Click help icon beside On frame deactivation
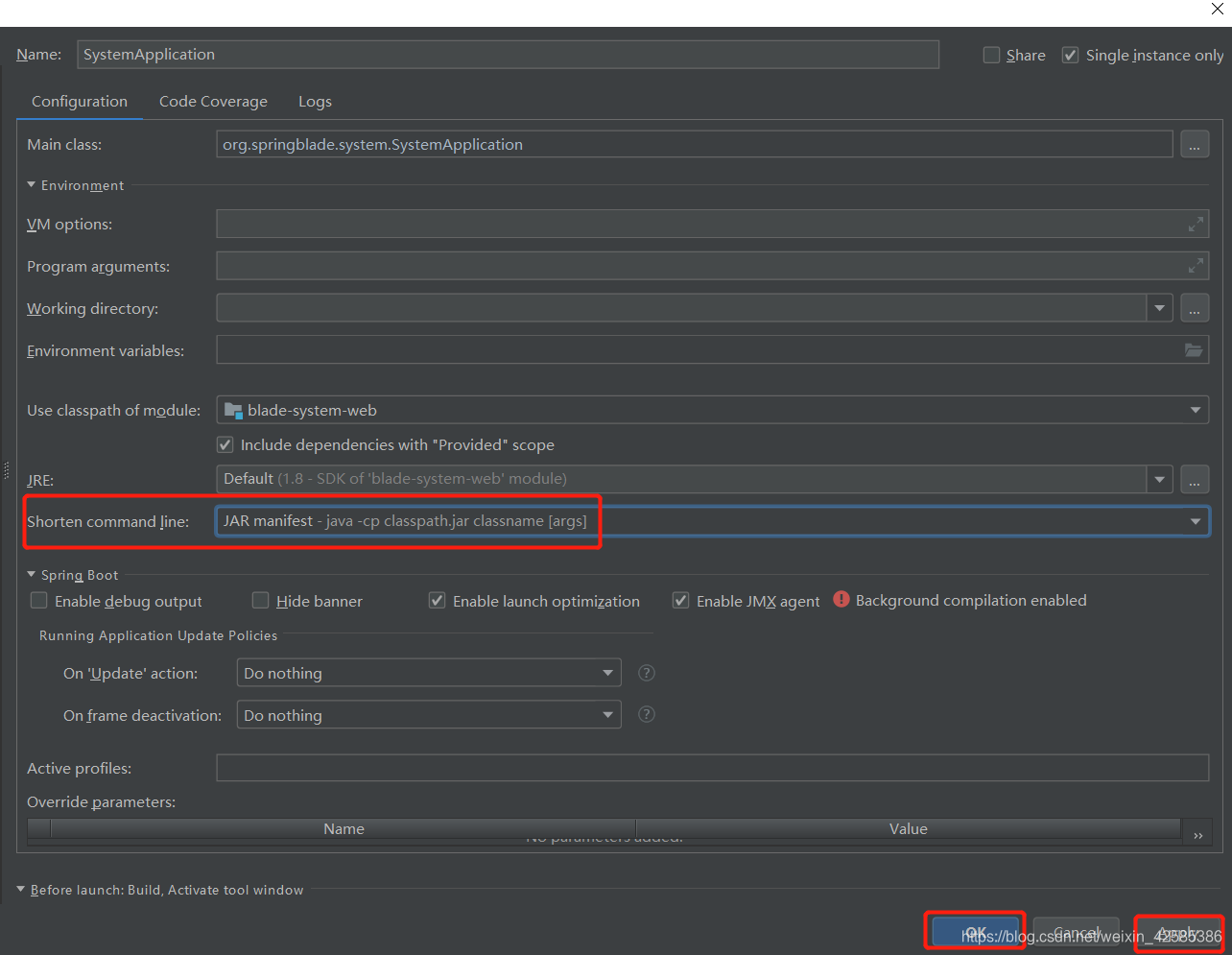Screen dimensions: 1232x955 pyautogui.click(x=646, y=714)
